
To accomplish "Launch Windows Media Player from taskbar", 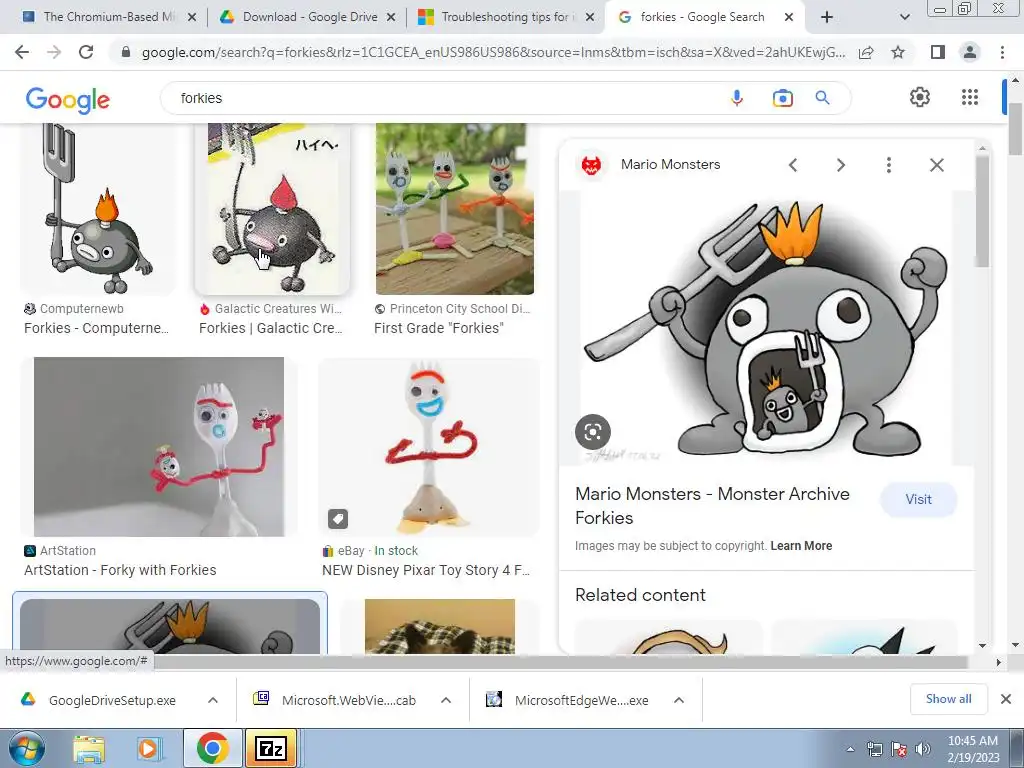I will click(148, 748).
